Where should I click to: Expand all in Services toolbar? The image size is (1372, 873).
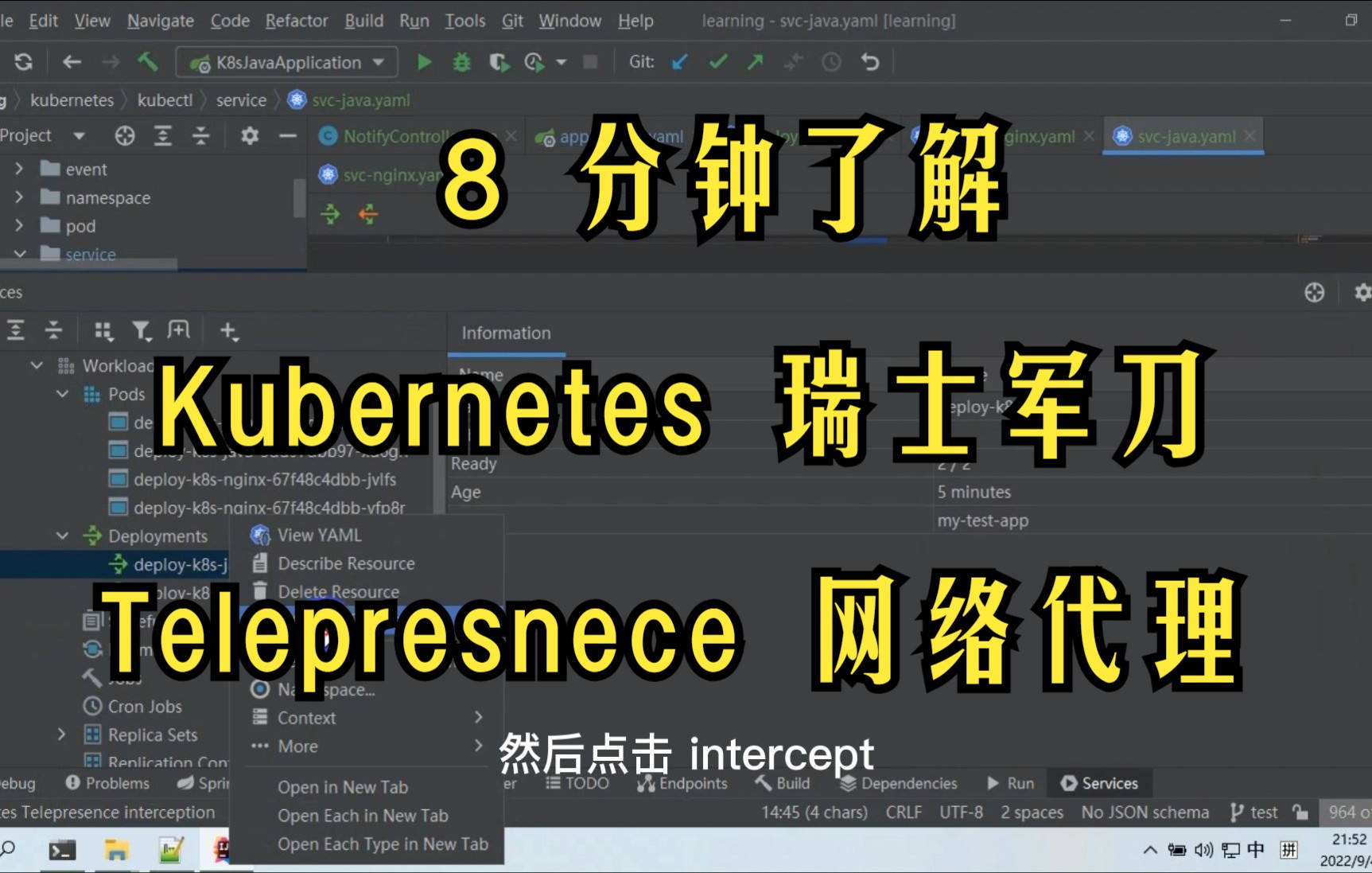(x=16, y=330)
